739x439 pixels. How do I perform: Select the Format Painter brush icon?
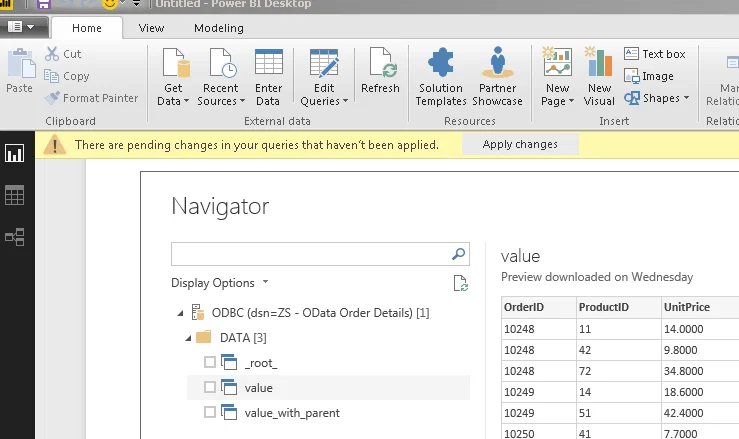[x=52, y=98]
